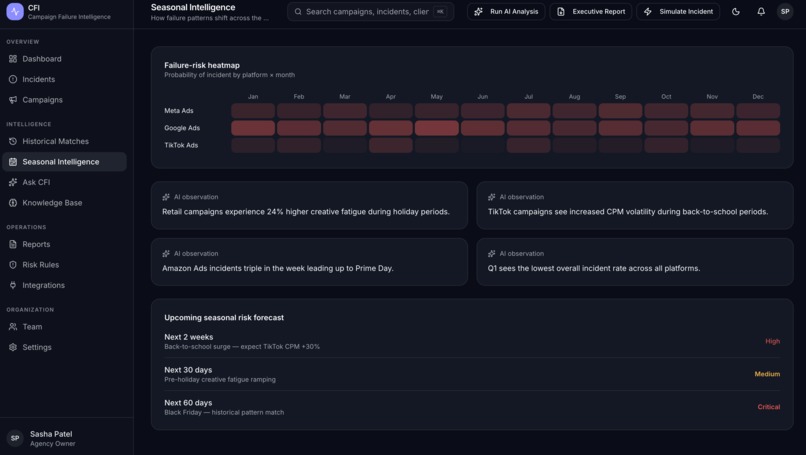Open Ask CFI page
Viewport: 806px width, 455px height.
click(x=64, y=182)
